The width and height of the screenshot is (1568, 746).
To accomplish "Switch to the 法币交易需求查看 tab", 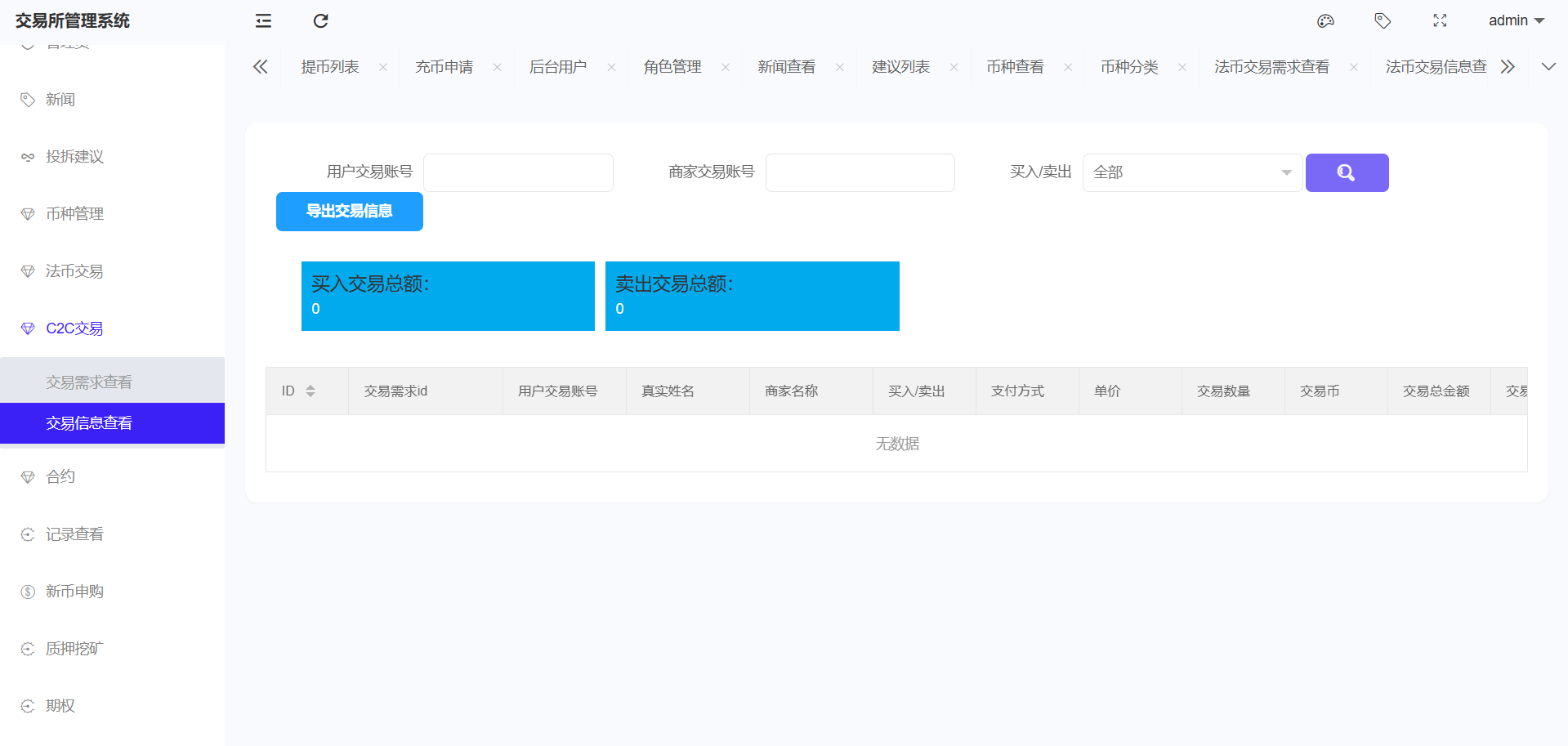I will click(x=1271, y=67).
